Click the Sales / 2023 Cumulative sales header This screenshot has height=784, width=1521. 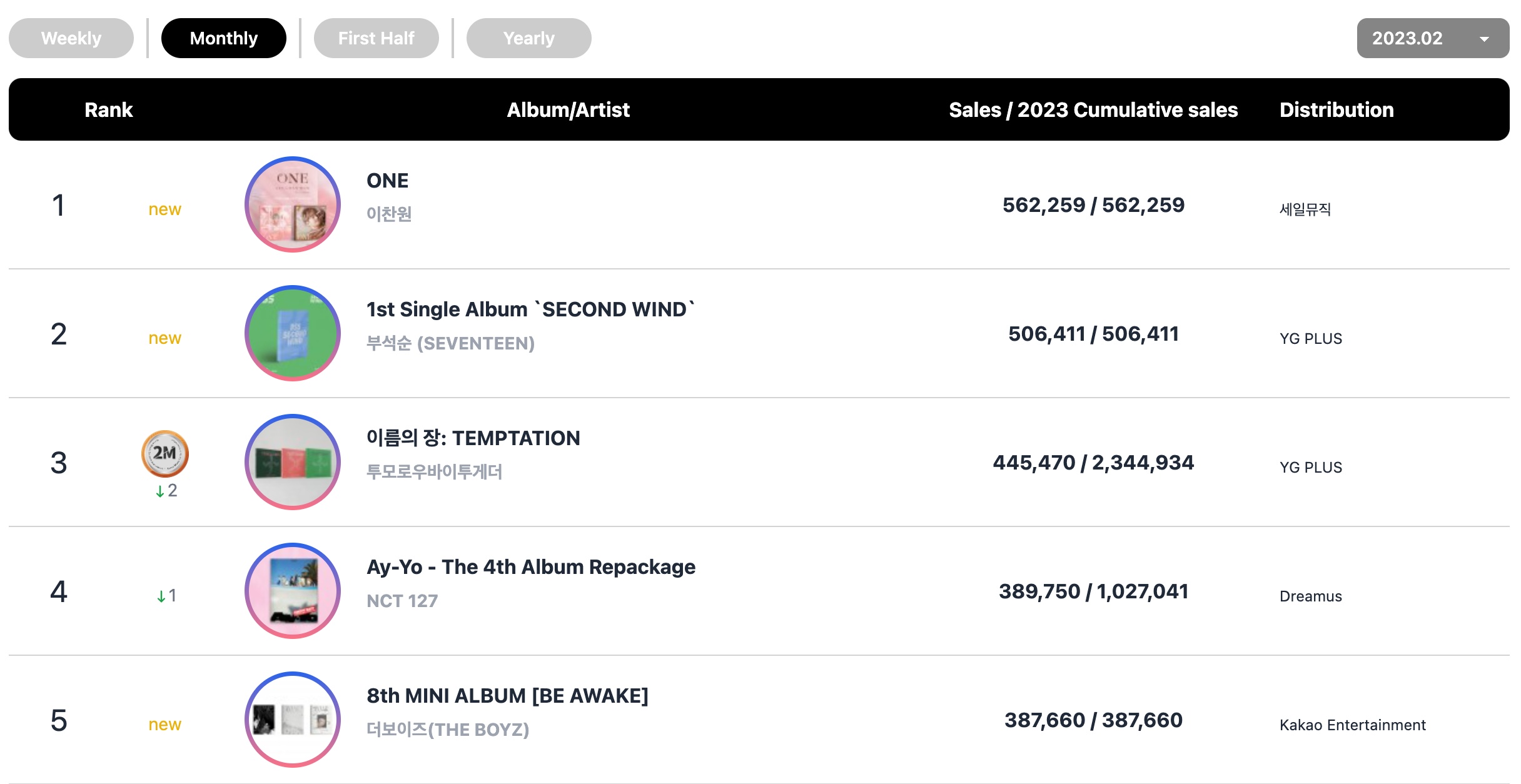pos(1093,110)
